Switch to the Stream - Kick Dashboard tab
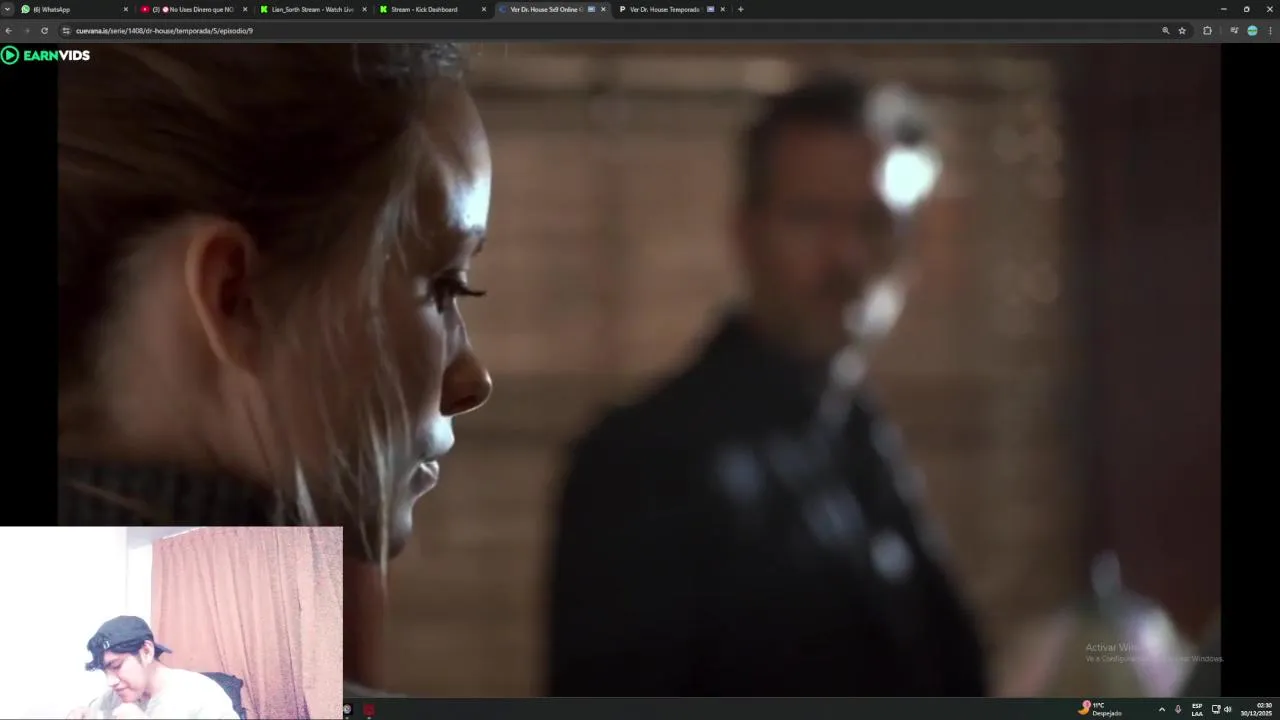This screenshot has width=1280, height=720. 433,9
